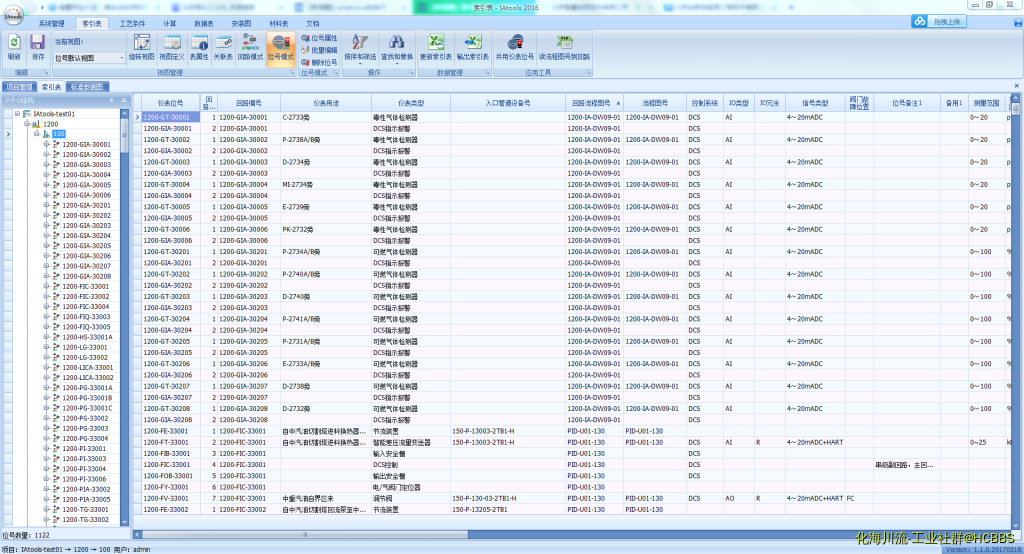Open the 工艺条件 ribbon tab

132,24
